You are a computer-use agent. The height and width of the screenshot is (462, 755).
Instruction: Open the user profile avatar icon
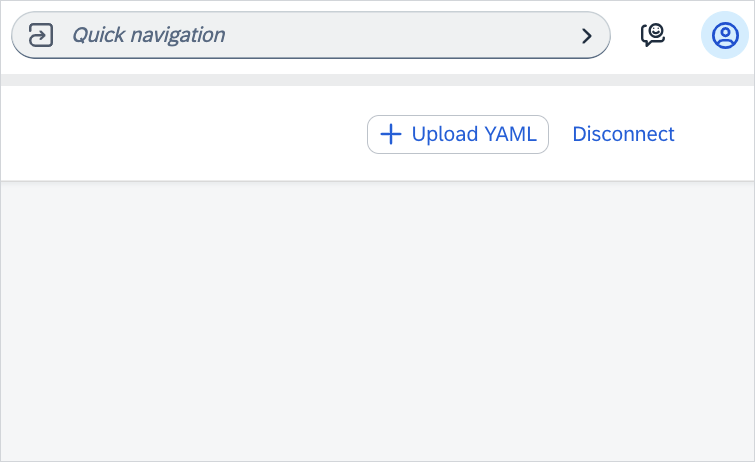[x=725, y=36]
